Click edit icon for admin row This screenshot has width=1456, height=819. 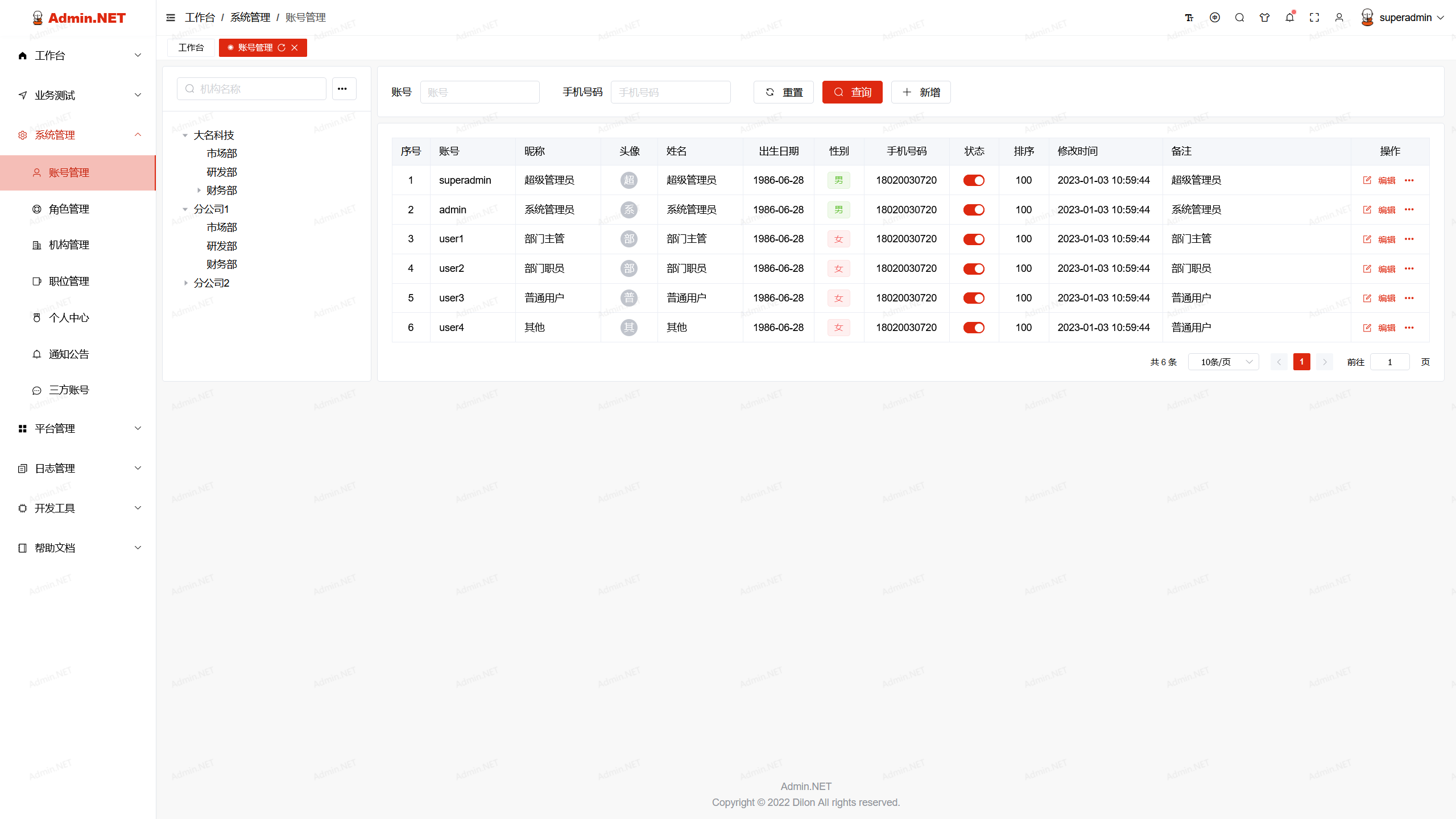coord(1367,210)
